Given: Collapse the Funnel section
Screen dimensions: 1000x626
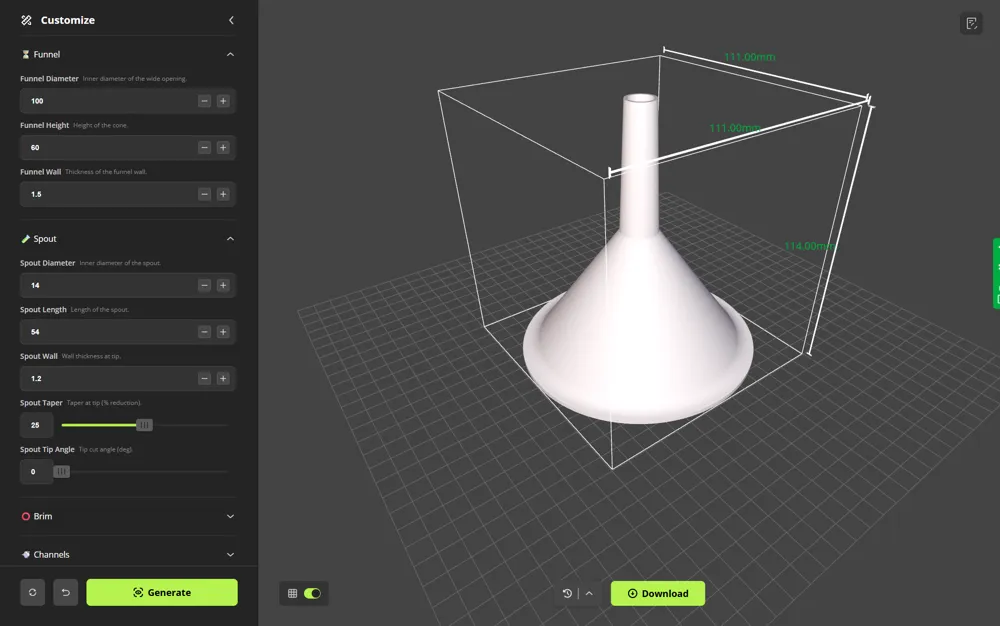Looking at the screenshot, I should click(x=232, y=54).
